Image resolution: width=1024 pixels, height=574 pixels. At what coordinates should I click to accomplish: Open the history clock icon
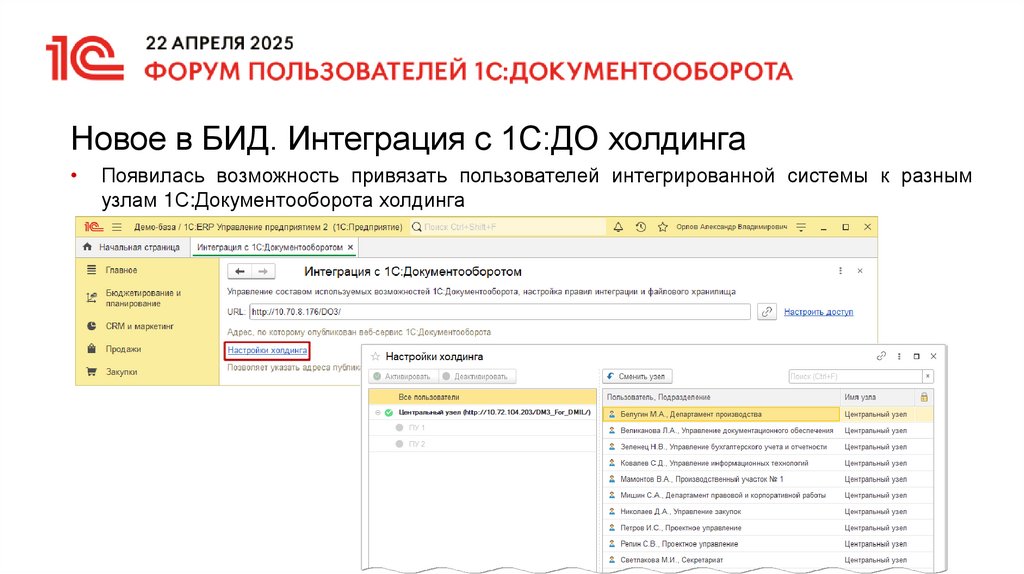click(641, 227)
